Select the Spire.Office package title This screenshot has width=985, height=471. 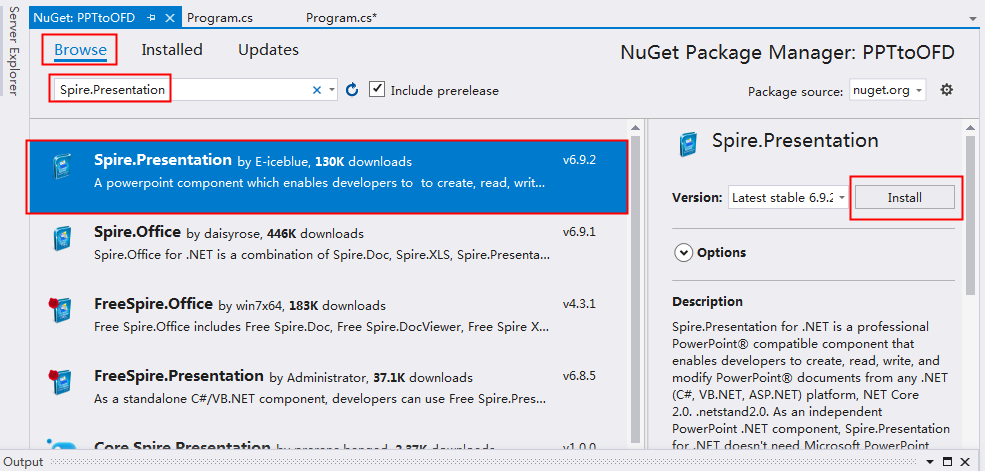(138, 232)
